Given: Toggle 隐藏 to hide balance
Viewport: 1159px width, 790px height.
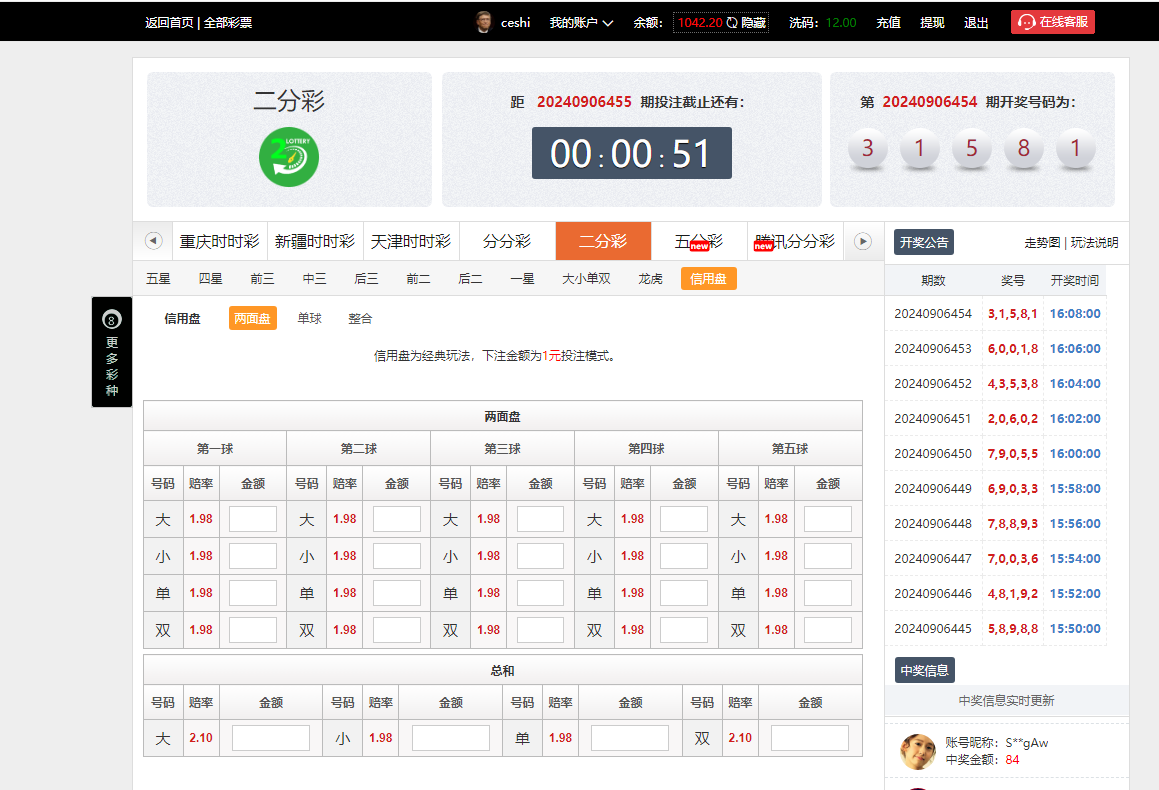Looking at the screenshot, I should coord(754,22).
